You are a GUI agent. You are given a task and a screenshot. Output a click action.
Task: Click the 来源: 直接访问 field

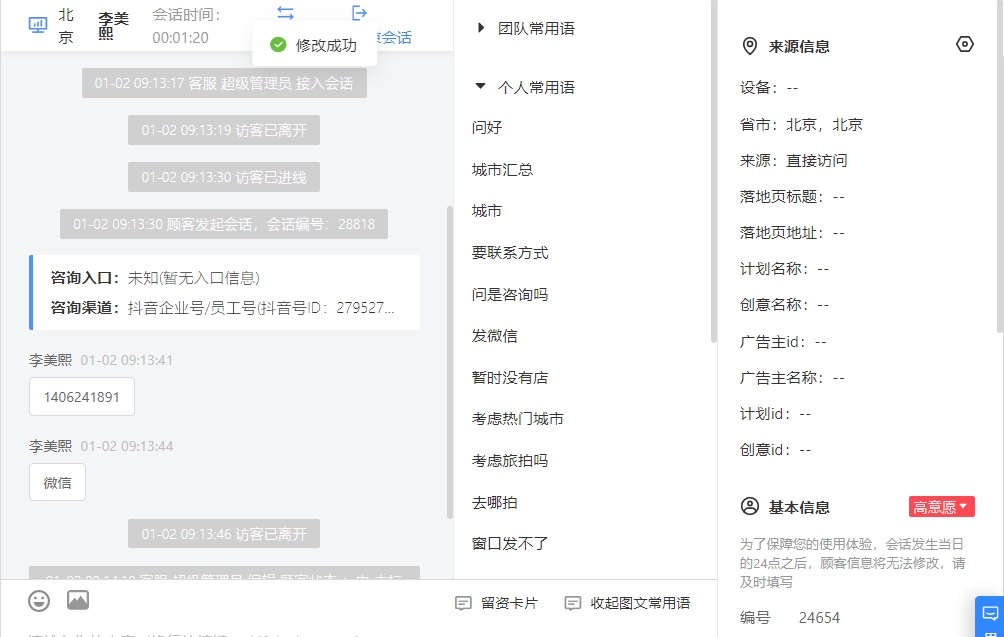[x=793, y=160]
